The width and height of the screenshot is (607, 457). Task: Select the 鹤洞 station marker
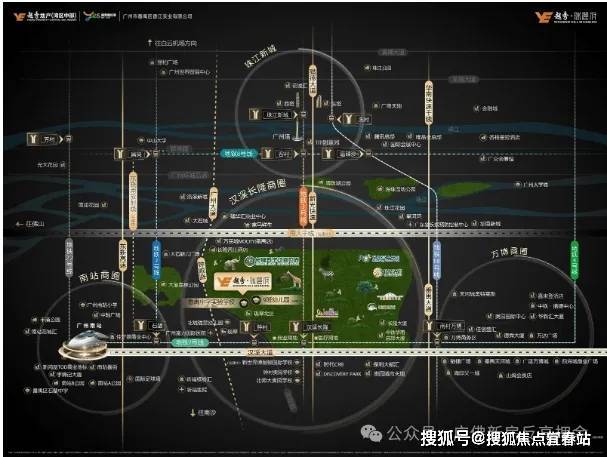[123, 155]
